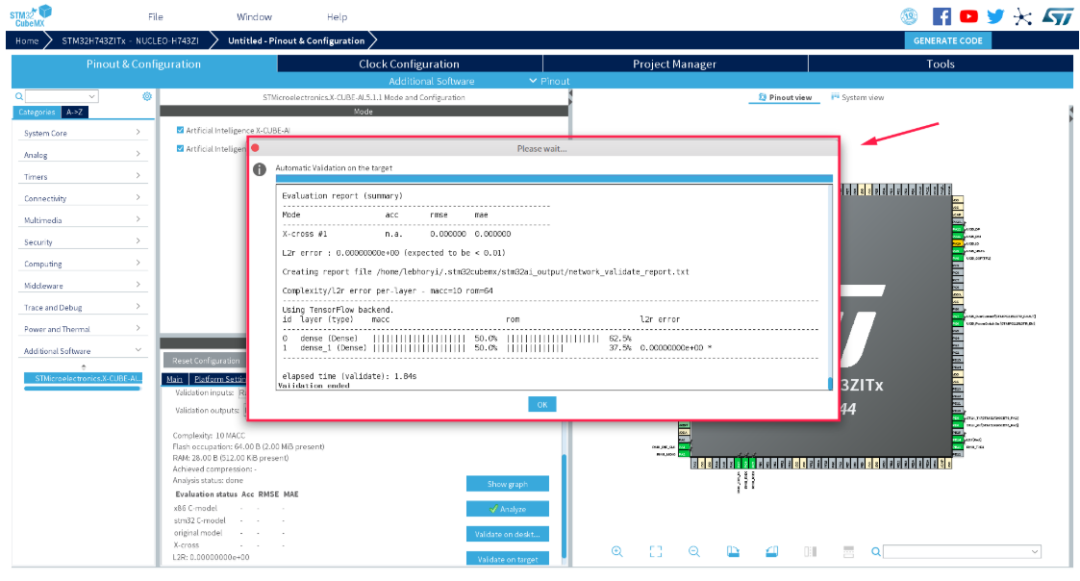This screenshot has width=1080, height=581.
Task: Click the validation progress bar
Action: point(554,178)
